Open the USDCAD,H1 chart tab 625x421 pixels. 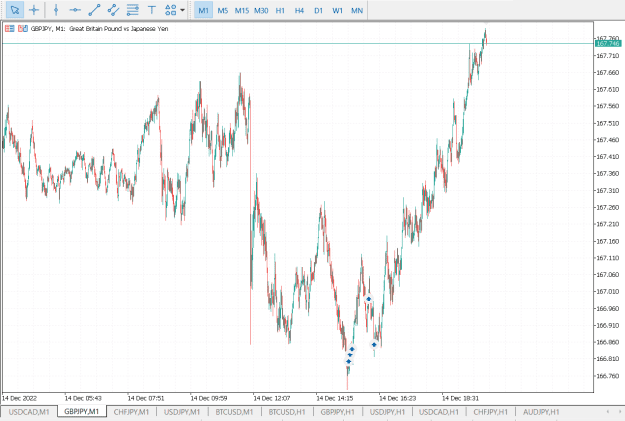click(x=439, y=411)
